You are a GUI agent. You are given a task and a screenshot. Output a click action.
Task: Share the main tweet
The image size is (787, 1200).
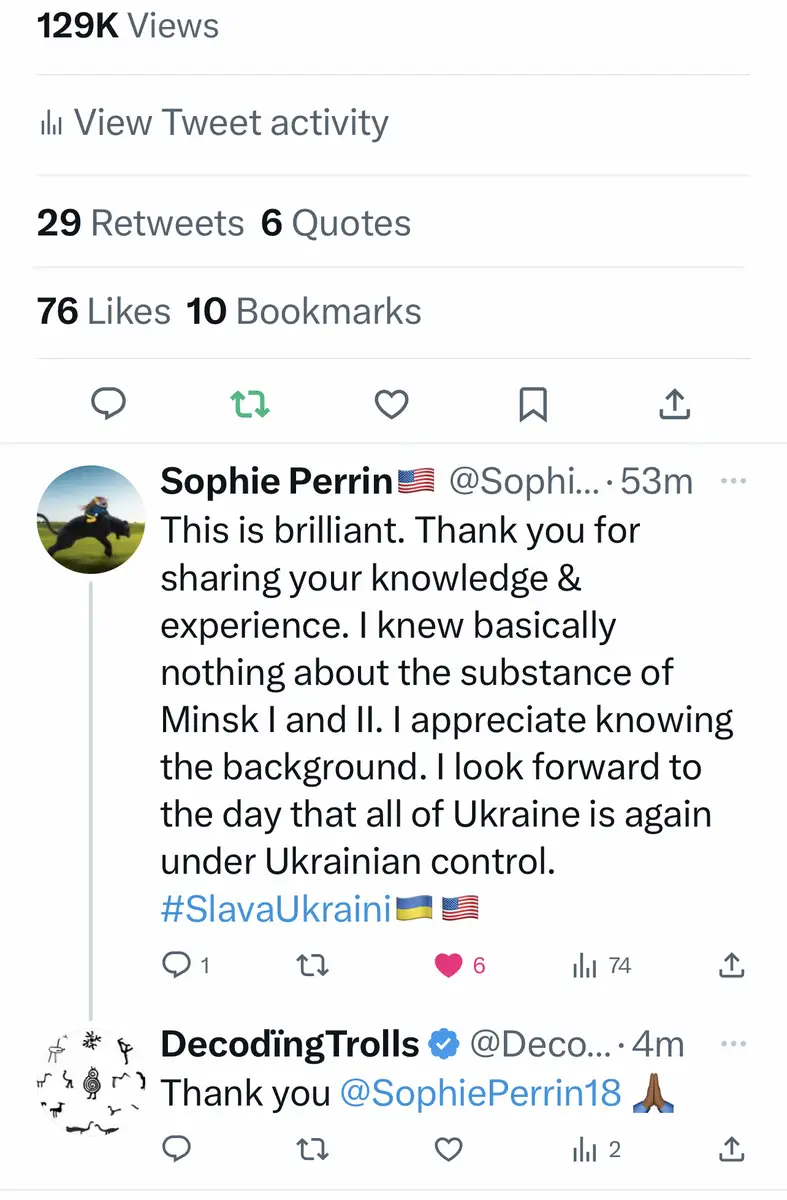pyautogui.click(x=675, y=404)
